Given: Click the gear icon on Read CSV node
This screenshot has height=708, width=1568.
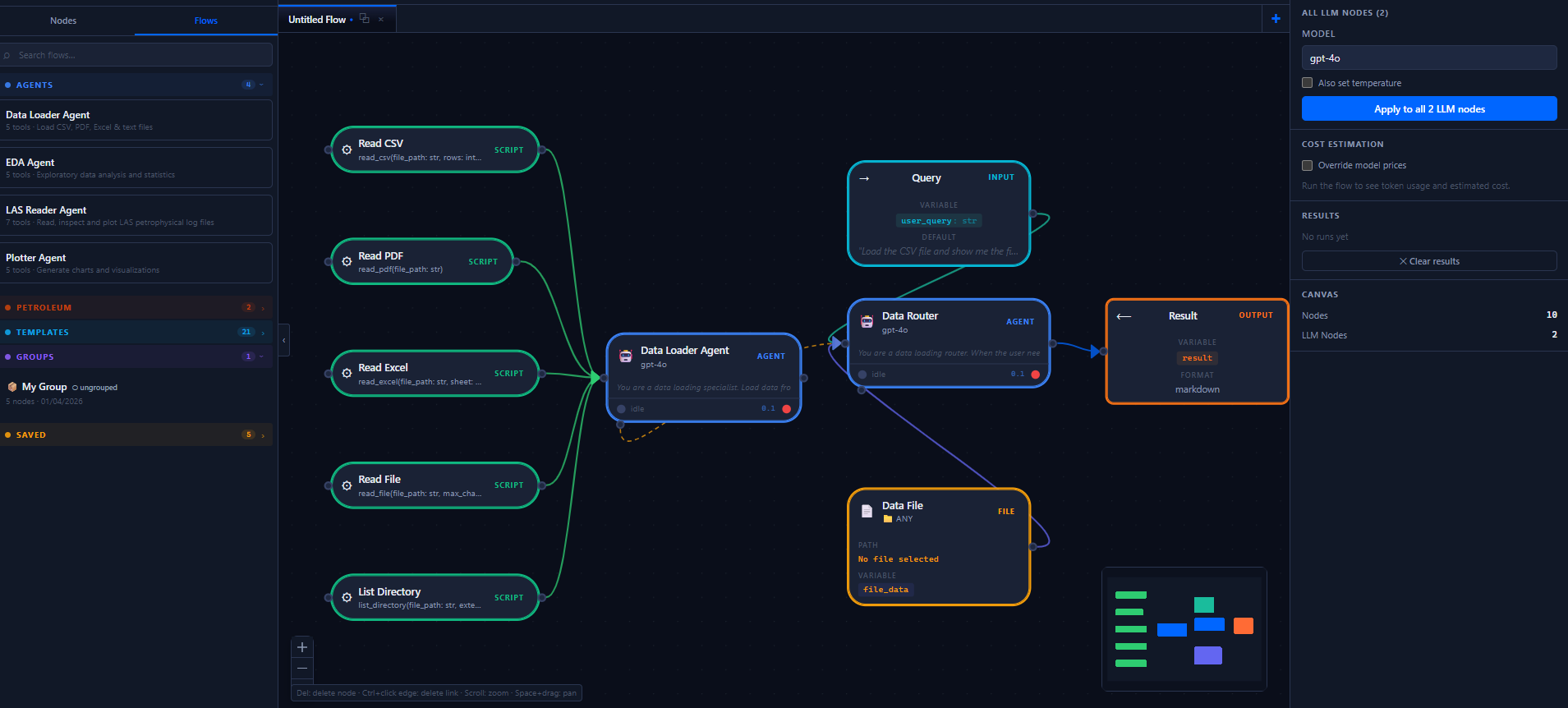Looking at the screenshot, I should coord(347,150).
